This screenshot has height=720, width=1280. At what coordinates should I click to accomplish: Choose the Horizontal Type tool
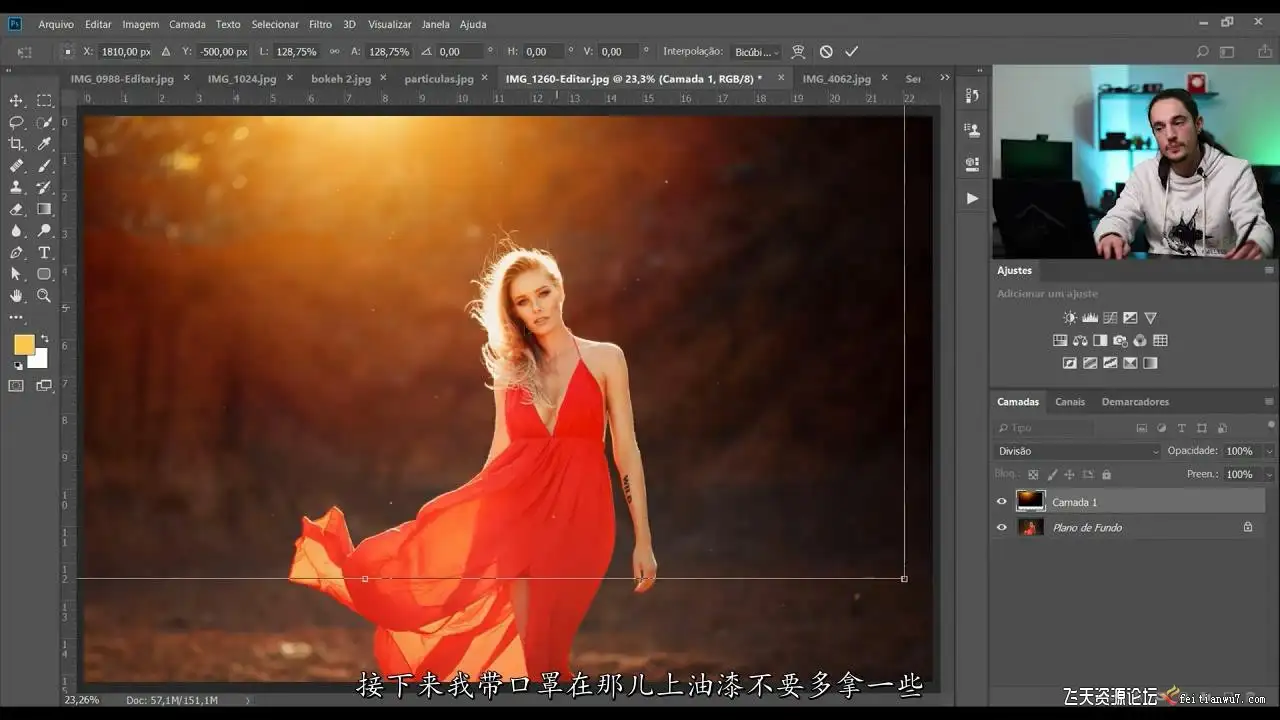pos(44,252)
